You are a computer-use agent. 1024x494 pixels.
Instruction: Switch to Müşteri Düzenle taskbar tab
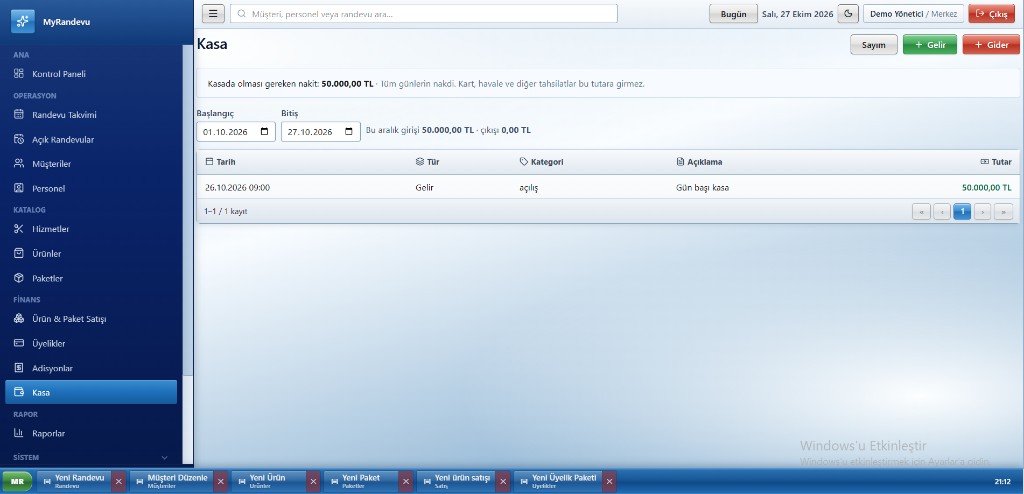point(172,482)
